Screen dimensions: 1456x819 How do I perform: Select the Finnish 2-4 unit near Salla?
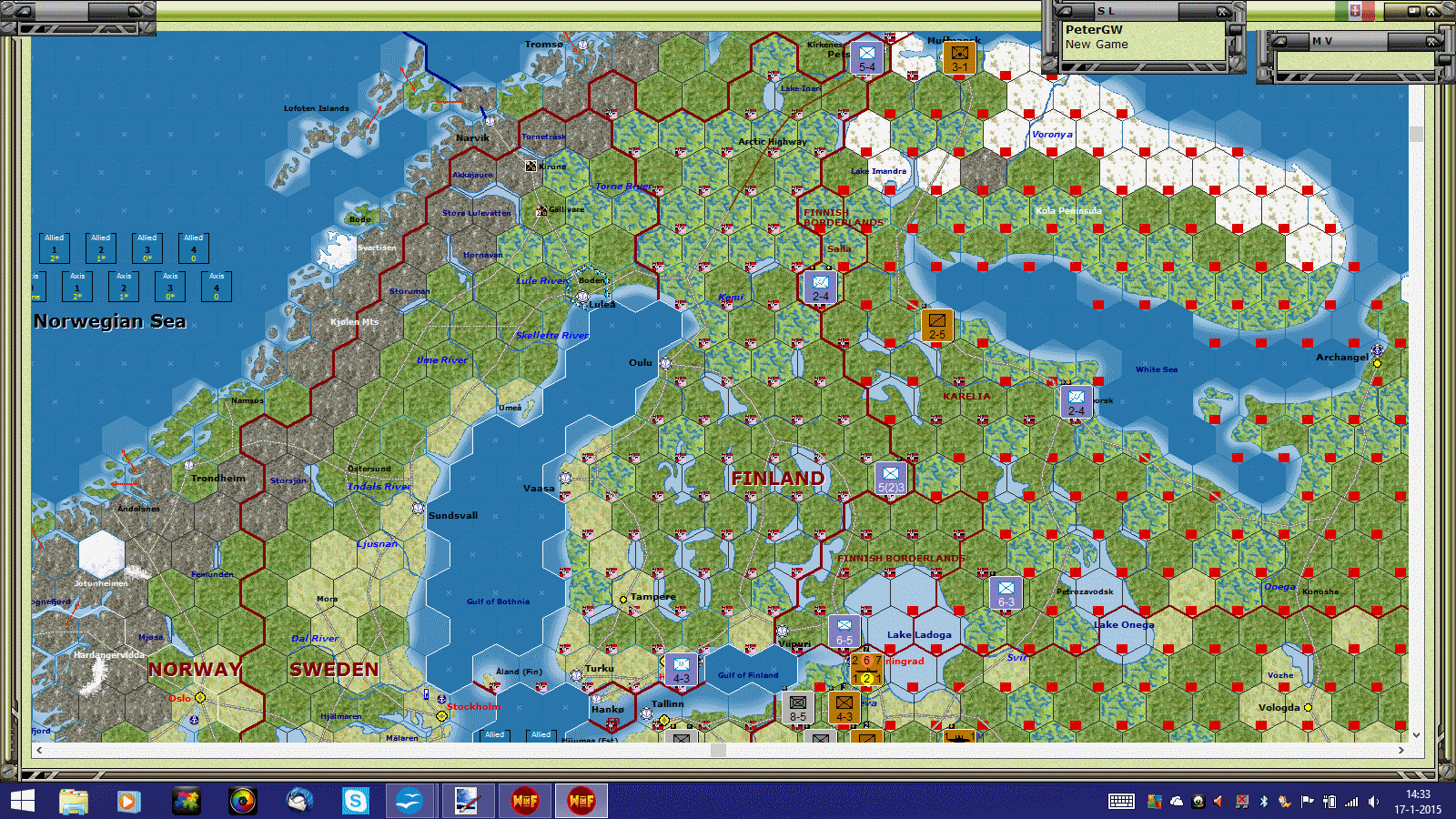click(821, 288)
